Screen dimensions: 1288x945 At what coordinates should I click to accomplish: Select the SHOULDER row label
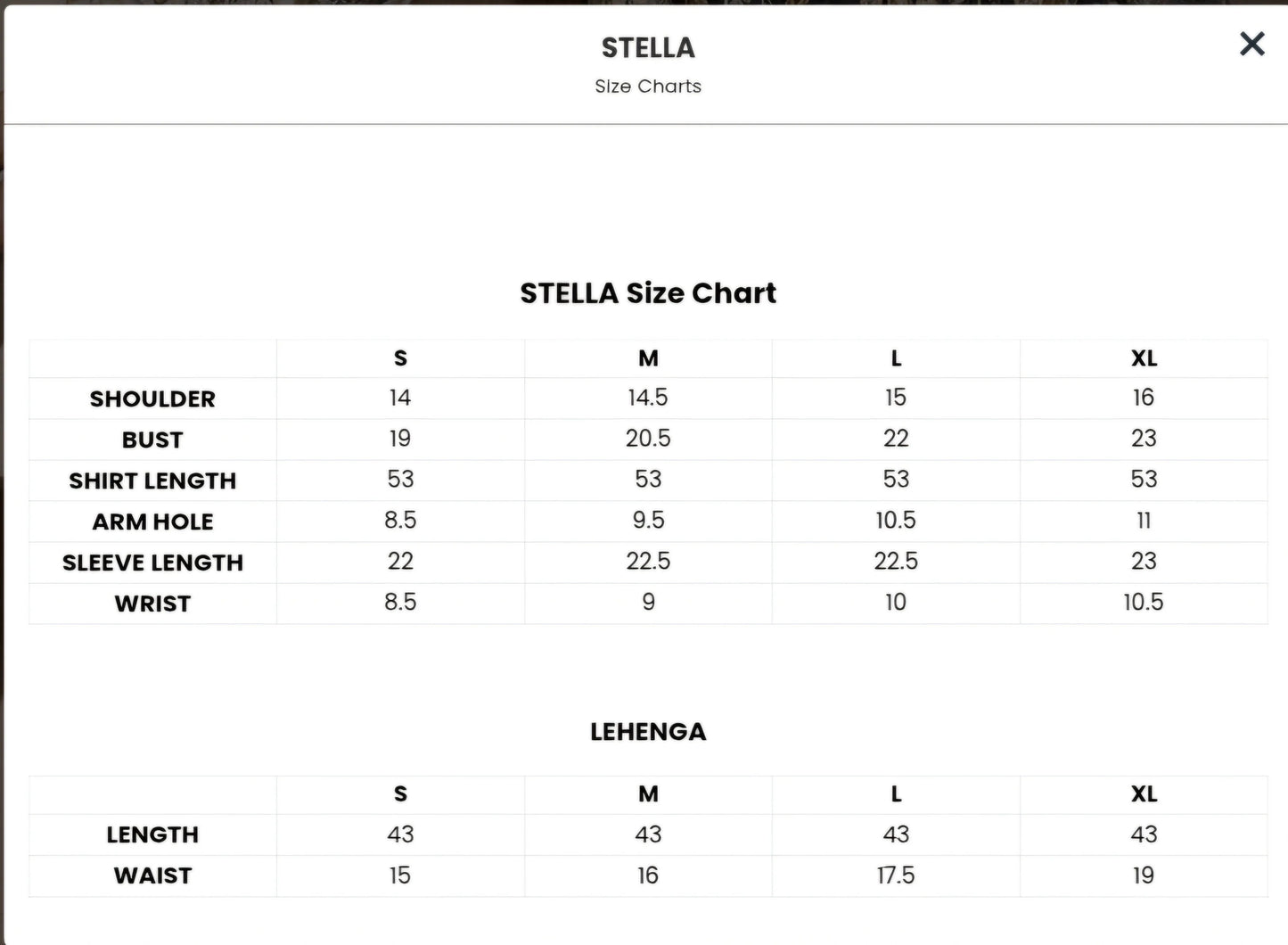[x=152, y=399]
